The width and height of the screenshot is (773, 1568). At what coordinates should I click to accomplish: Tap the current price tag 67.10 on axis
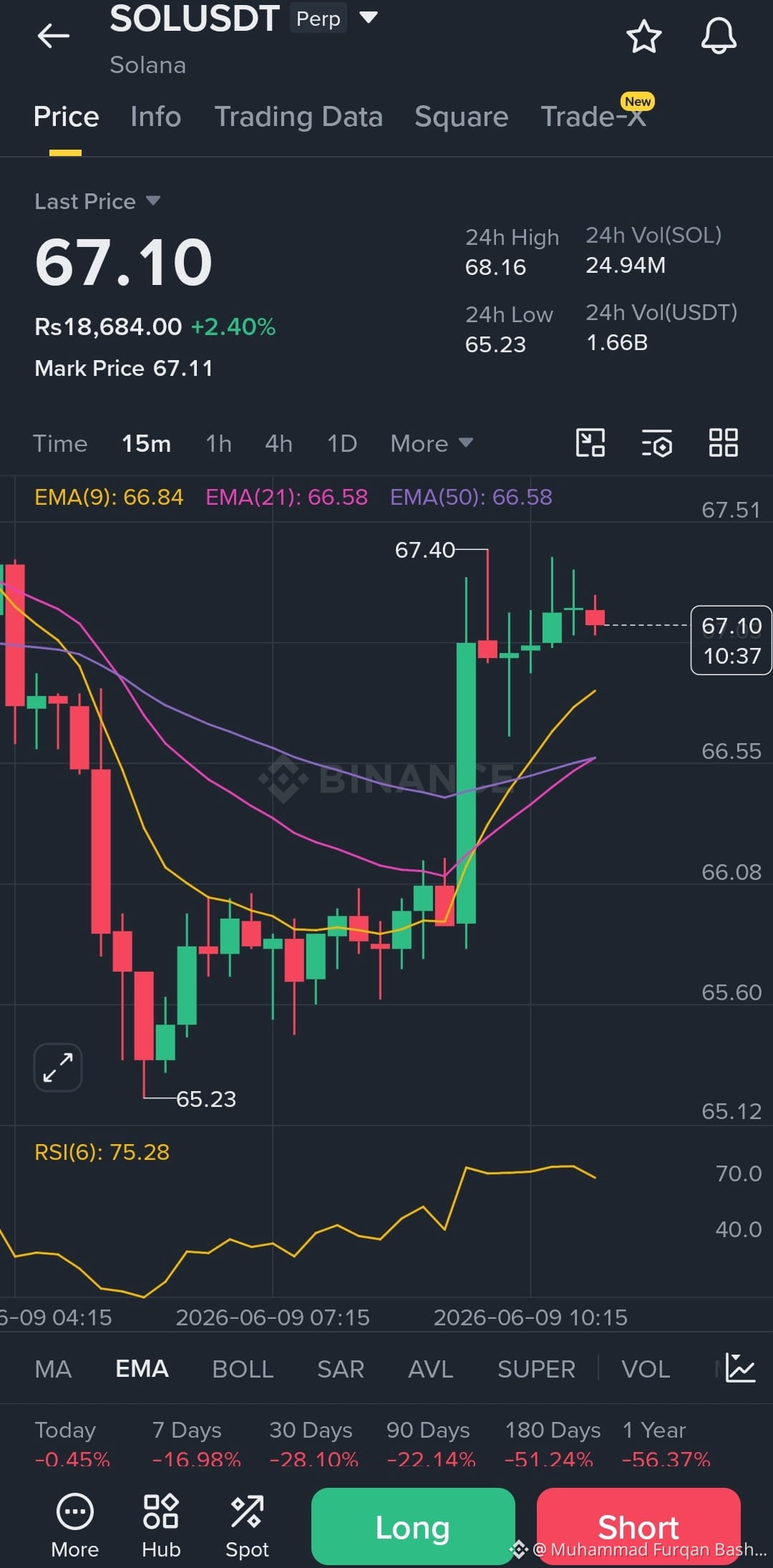[731, 640]
